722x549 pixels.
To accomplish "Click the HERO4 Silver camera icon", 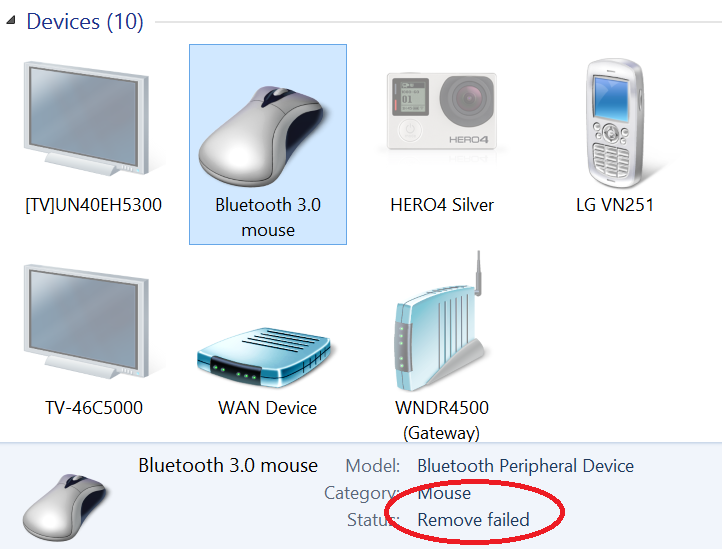I will click(x=442, y=111).
